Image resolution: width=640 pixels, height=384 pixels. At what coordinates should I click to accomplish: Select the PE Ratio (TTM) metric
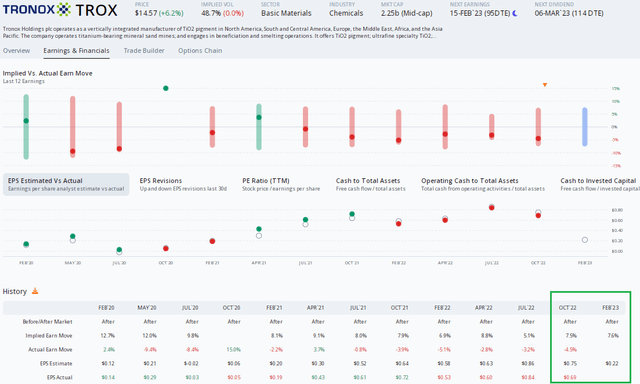coord(281,184)
